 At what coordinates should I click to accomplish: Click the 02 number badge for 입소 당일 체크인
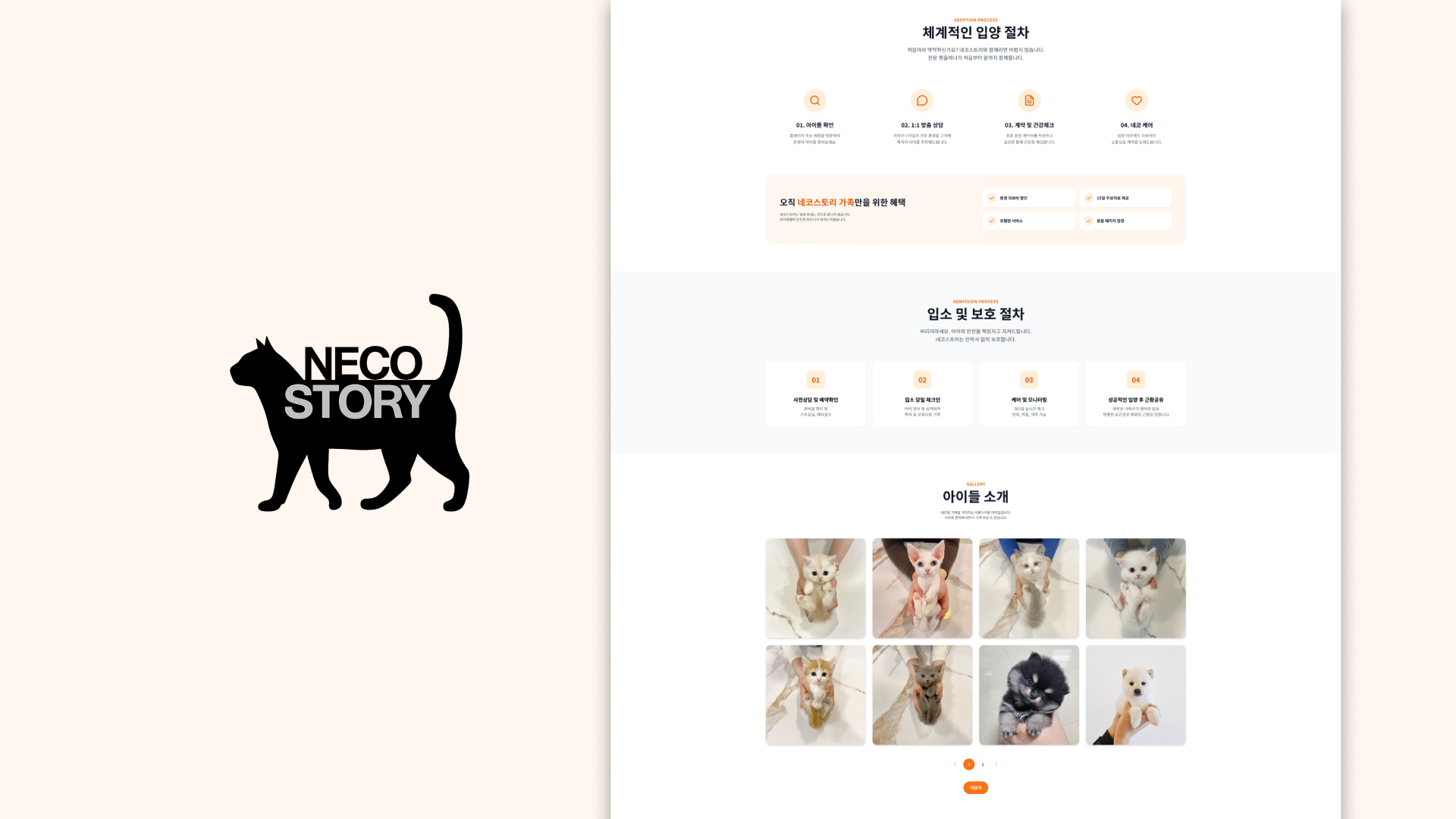(922, 380)
